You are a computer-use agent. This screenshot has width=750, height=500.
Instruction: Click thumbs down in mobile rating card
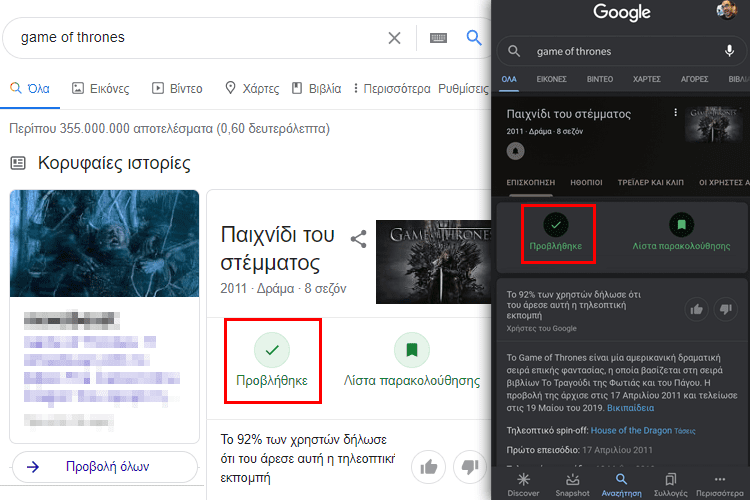[x=726, y=310]
